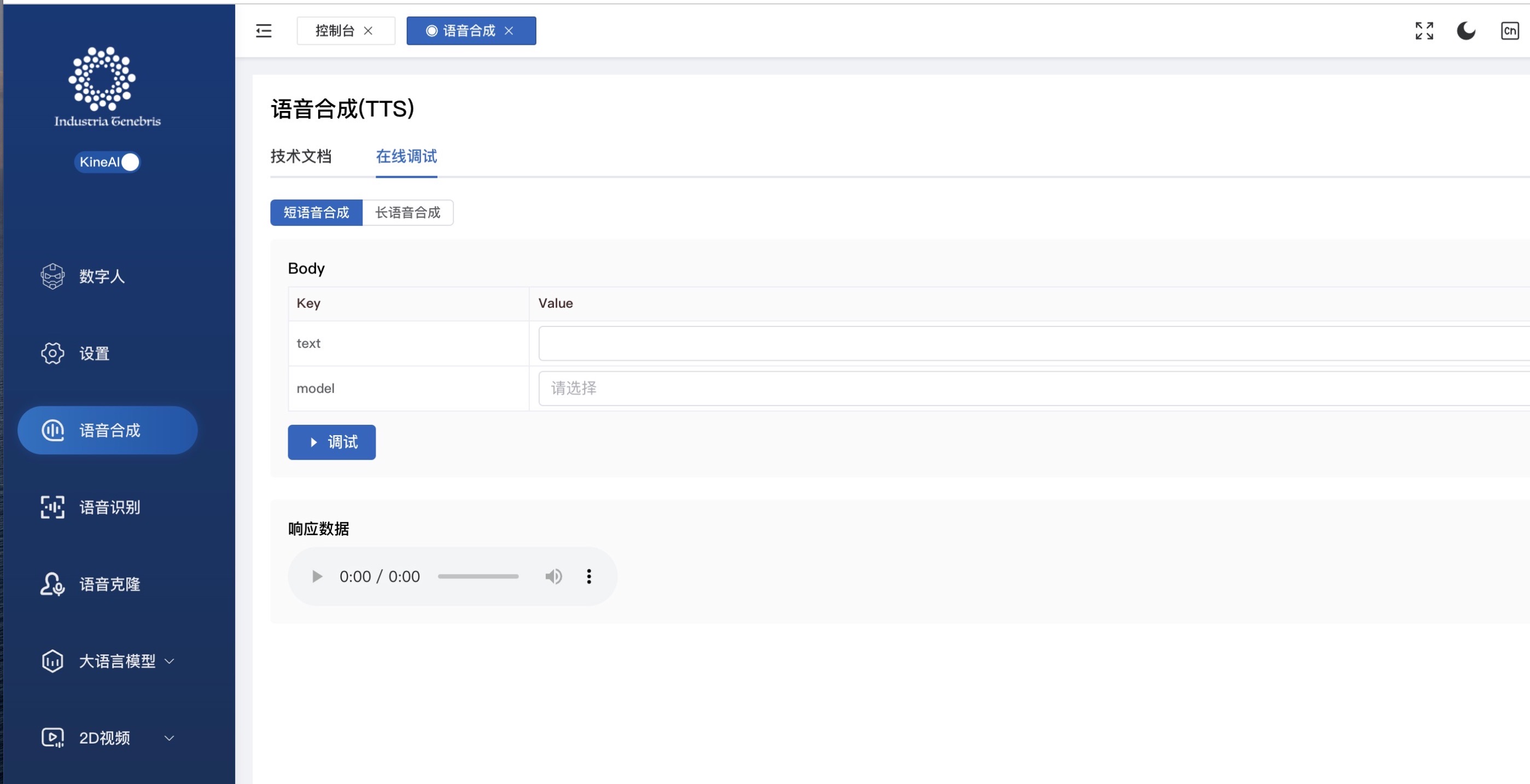Image resolution: width=1530 pixels, height=784 pixels.
Task: Click the 大语言模型 hexagon icon
Action: click(53, 661)
